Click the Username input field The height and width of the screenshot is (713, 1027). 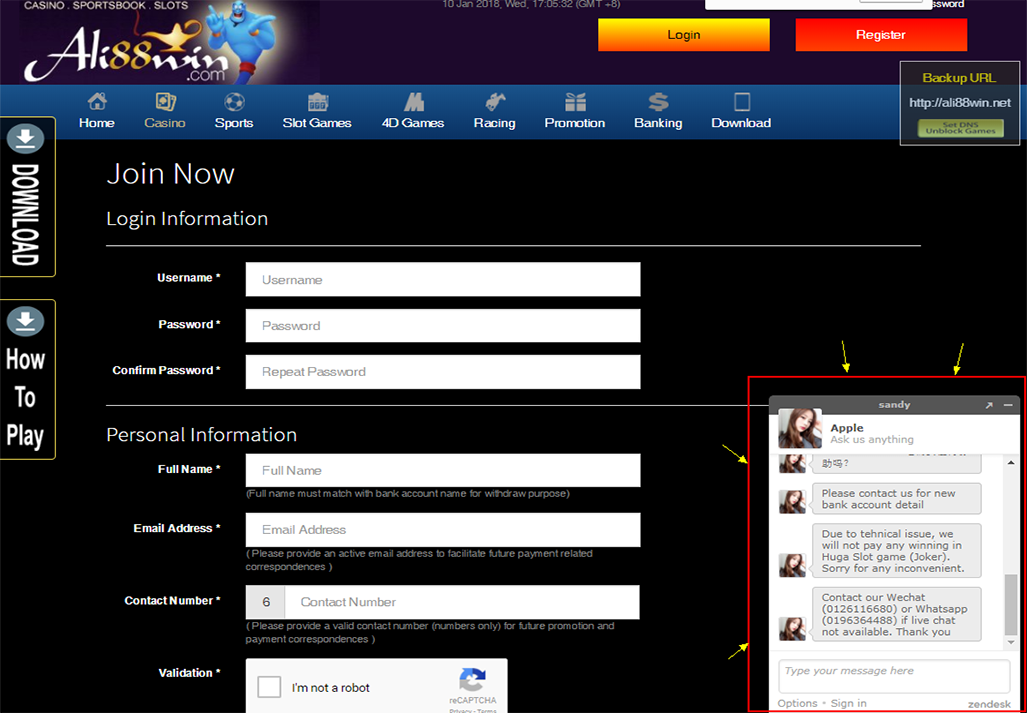pyautogui.click(x=442, y=280)
